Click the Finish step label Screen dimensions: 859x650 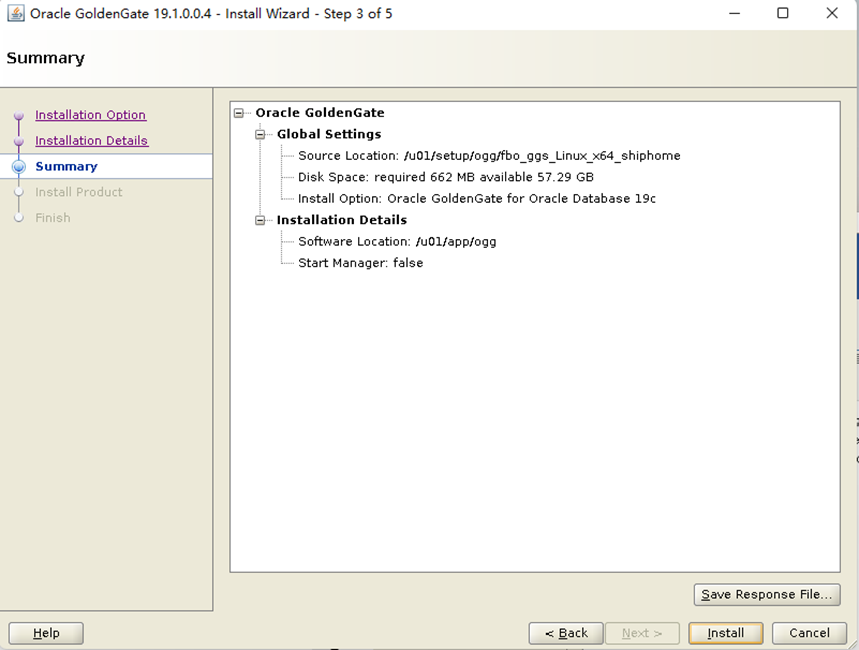pyautogui.click(x=53, y=218)
